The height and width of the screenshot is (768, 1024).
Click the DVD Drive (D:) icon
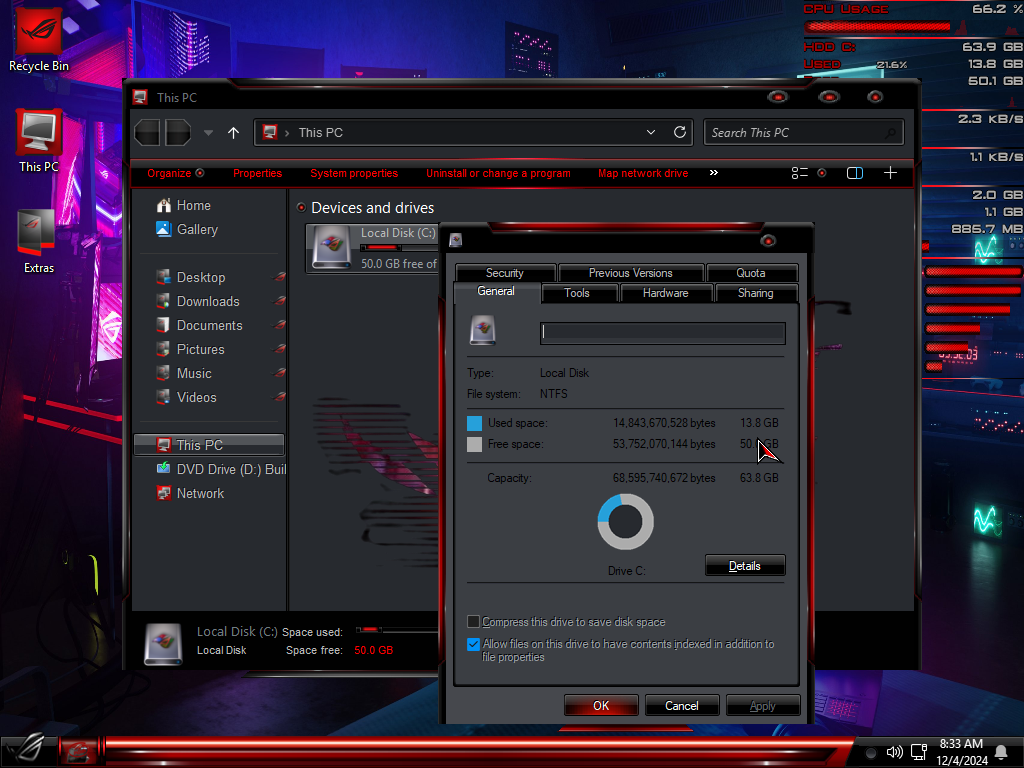point(163,469)
